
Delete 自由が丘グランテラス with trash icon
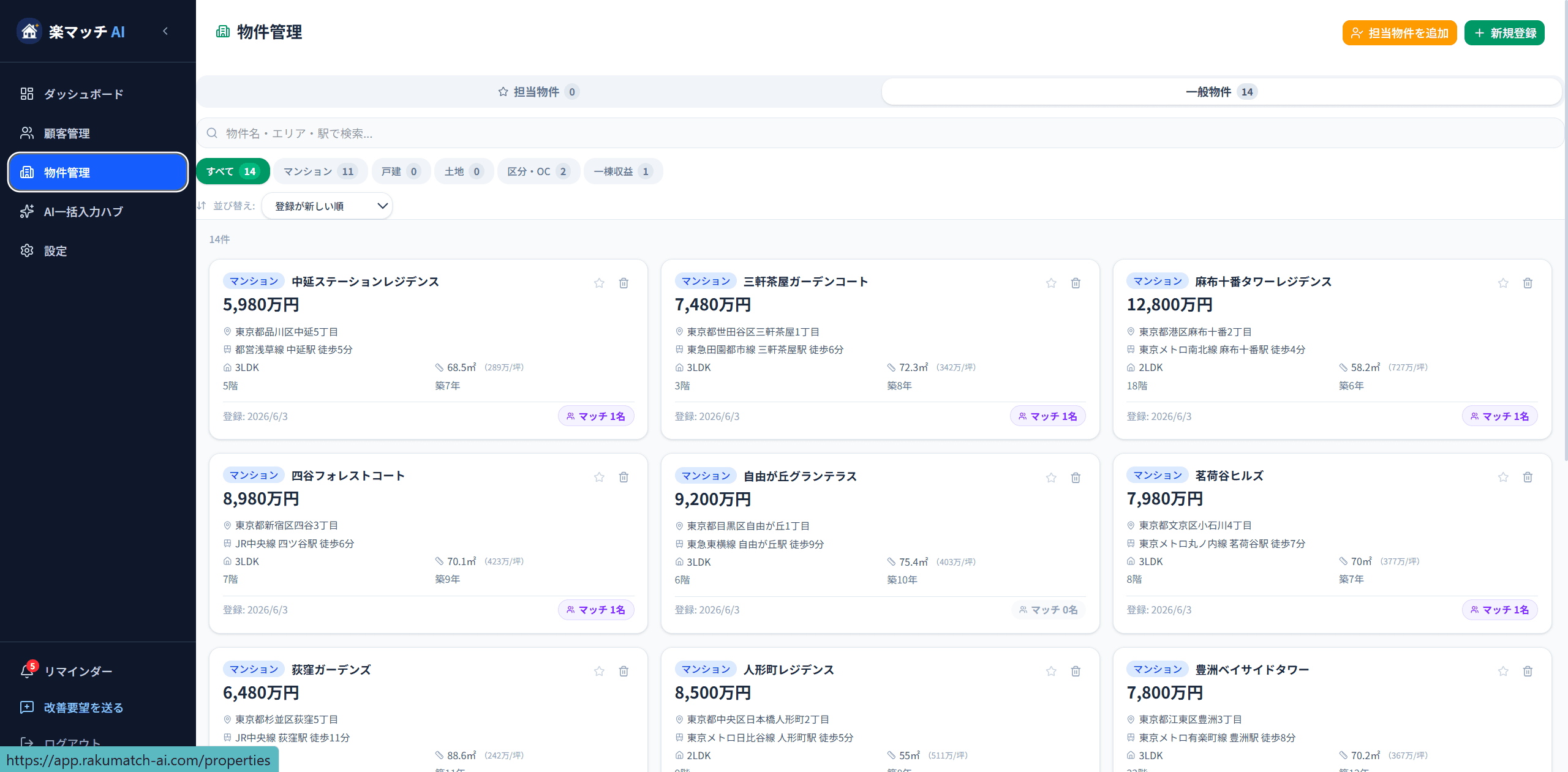pos(1076,478)
